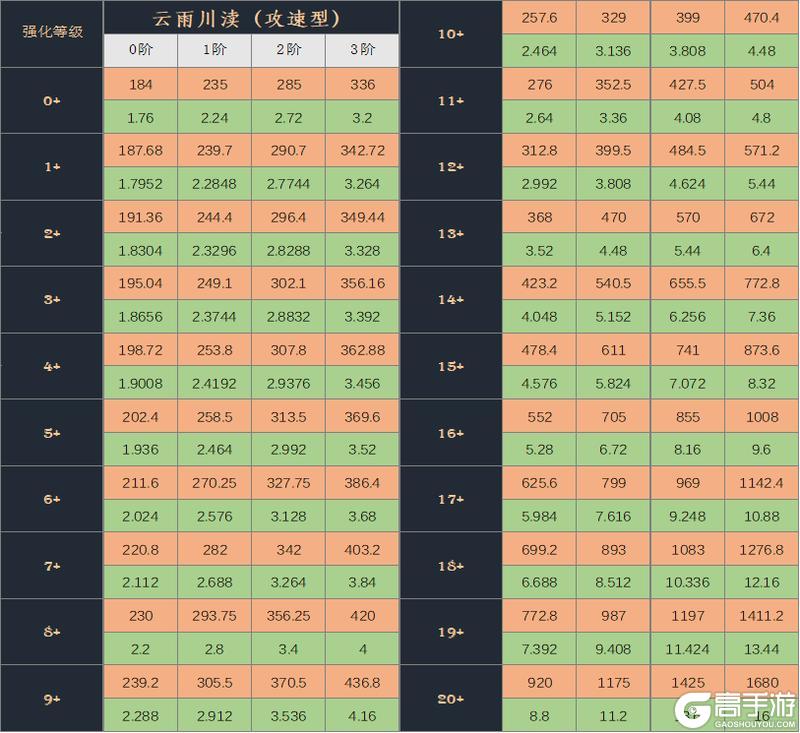Select the 1阶 column header
Viewport: 800px width, 733px height.
point(214,50)
